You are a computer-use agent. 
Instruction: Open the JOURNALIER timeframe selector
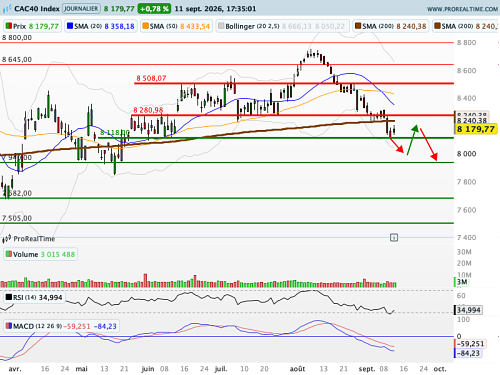tap(81, 9)
